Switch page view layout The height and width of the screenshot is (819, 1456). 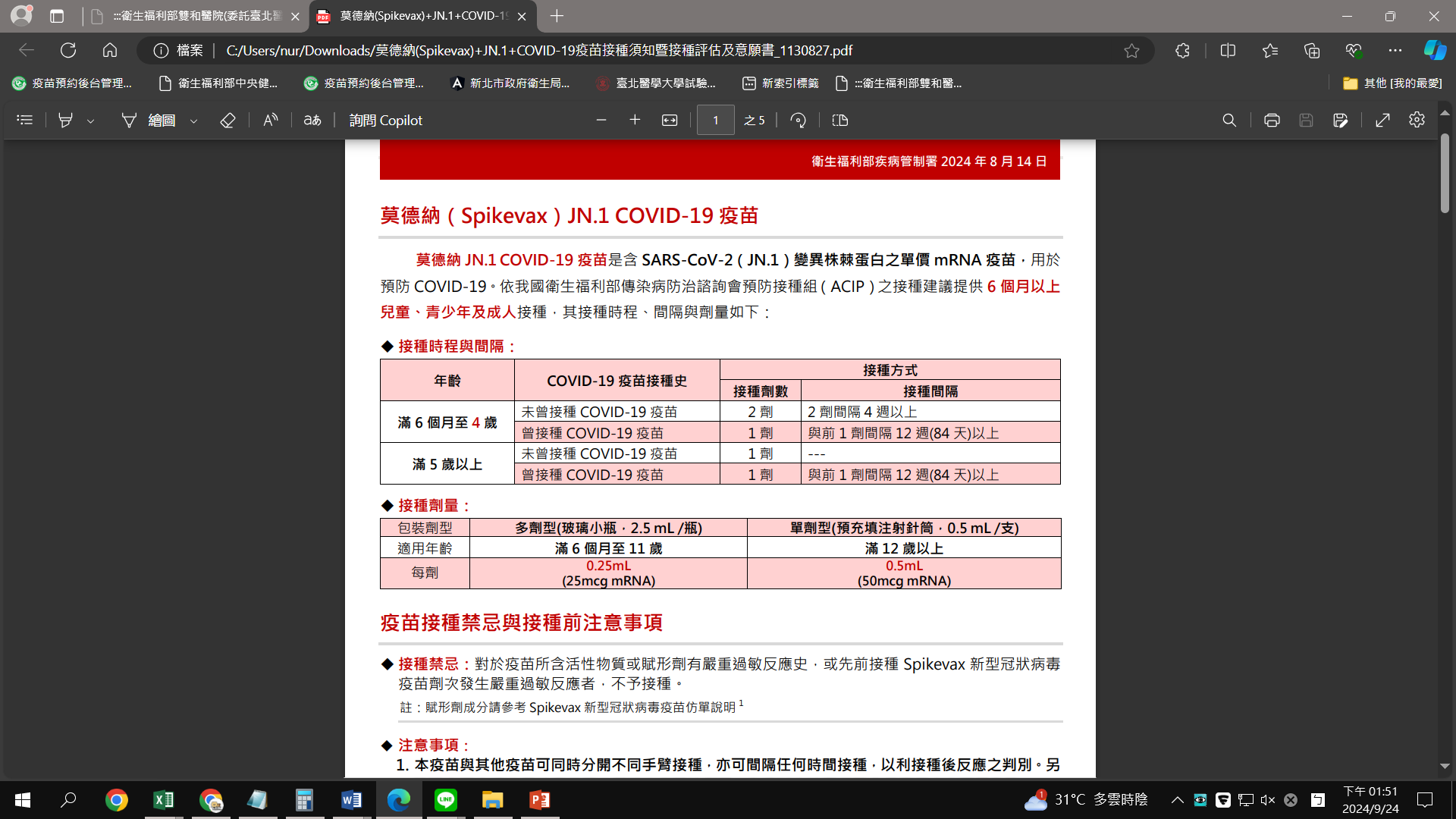point(840,120)
